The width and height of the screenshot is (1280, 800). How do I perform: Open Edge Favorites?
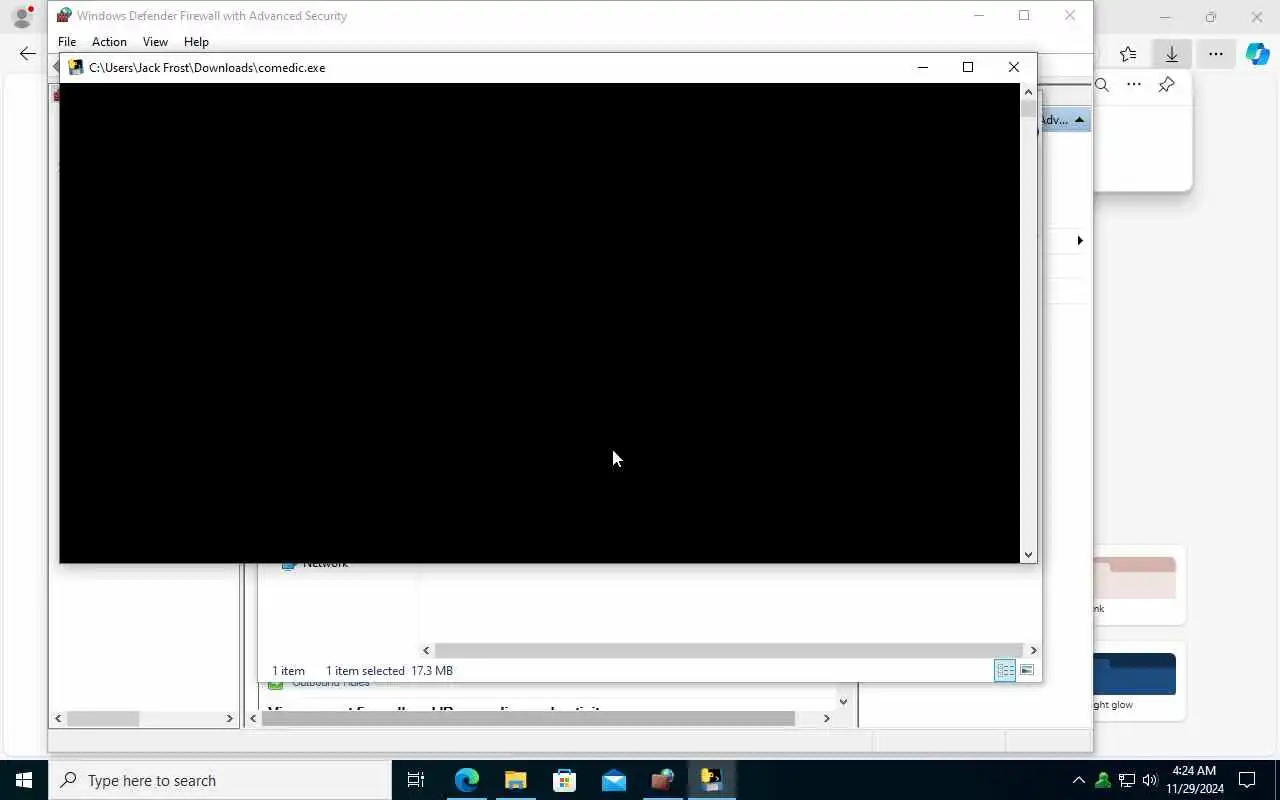click(1128, 54)
